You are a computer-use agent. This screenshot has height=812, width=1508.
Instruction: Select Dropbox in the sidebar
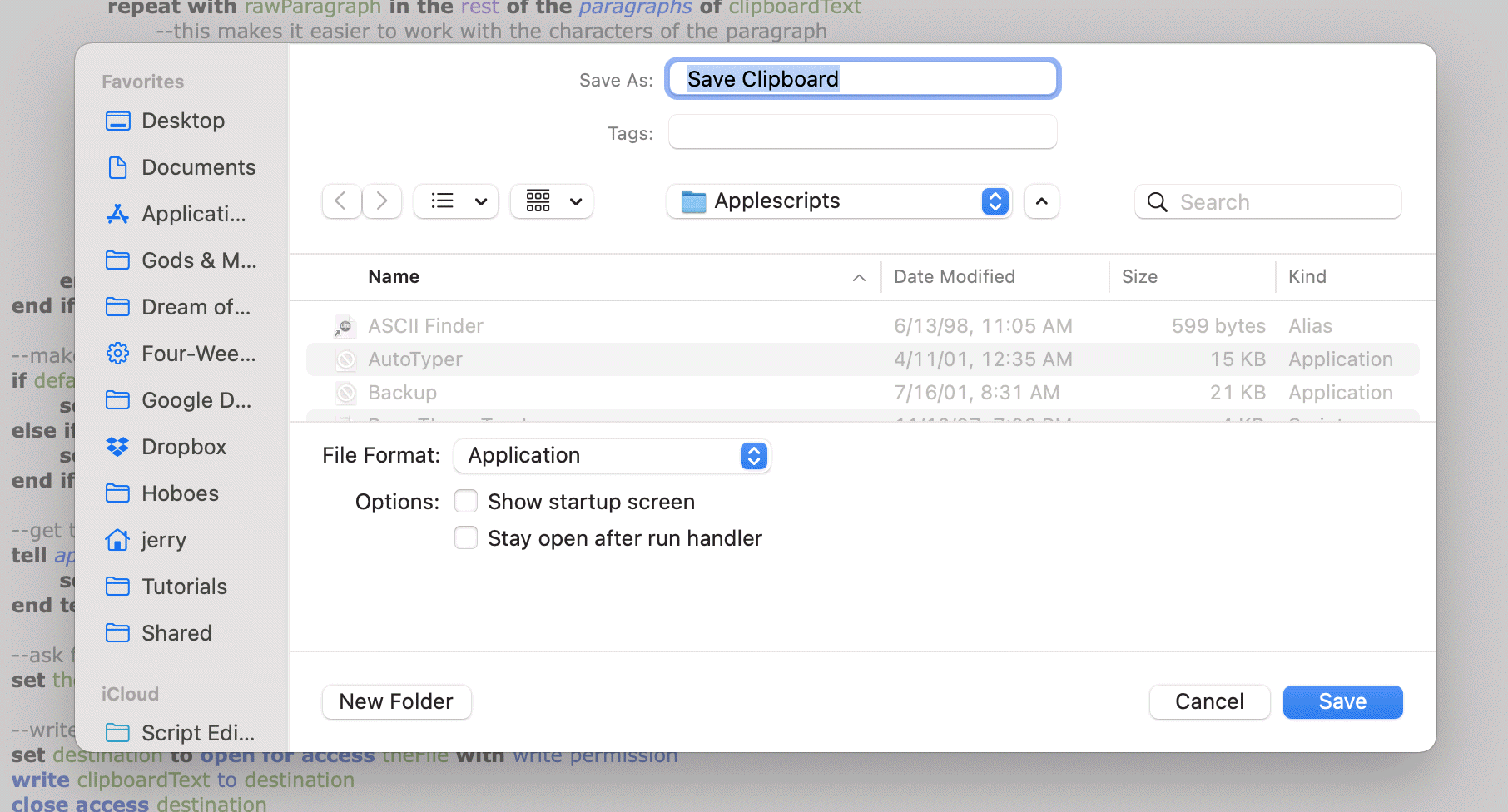click(183, 447)
